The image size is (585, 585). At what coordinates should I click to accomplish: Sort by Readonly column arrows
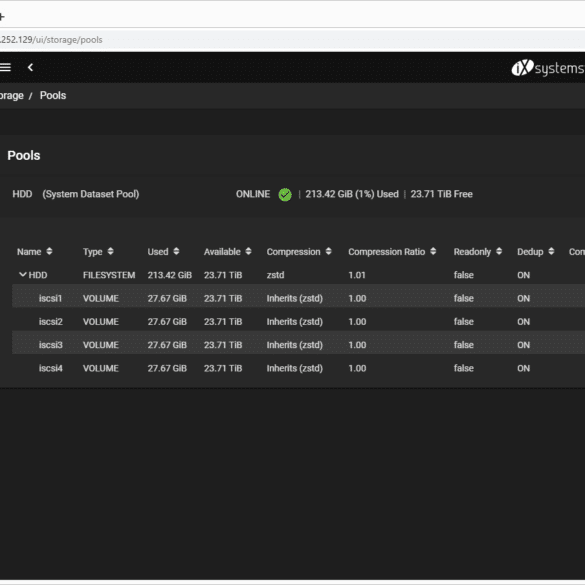click(x=499, y=251)
